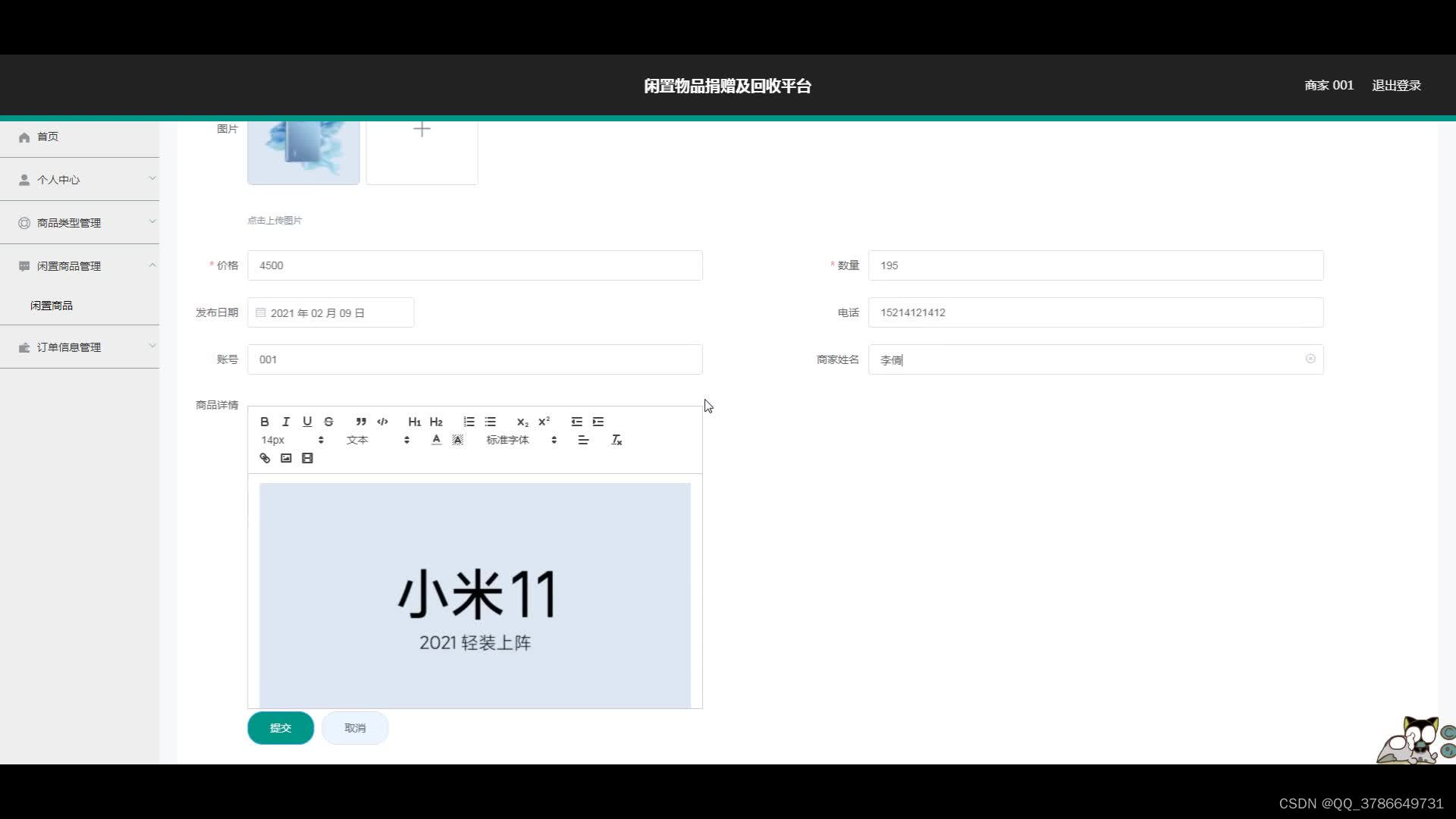Apply subscript formatting

(522, 422)
